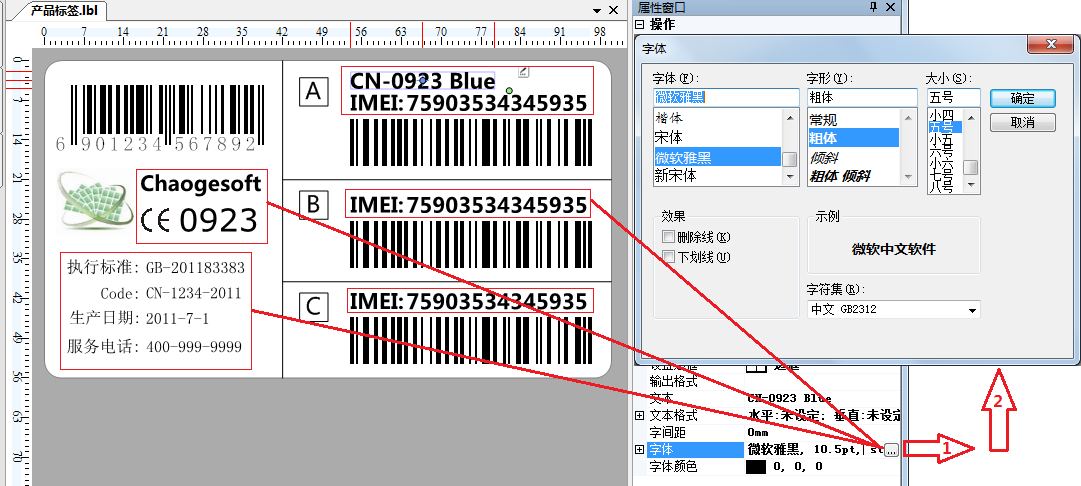
Task: Select the 生产日期: 2011-7-1 text line
Action: pyautogui.click(x=138, y=318)
